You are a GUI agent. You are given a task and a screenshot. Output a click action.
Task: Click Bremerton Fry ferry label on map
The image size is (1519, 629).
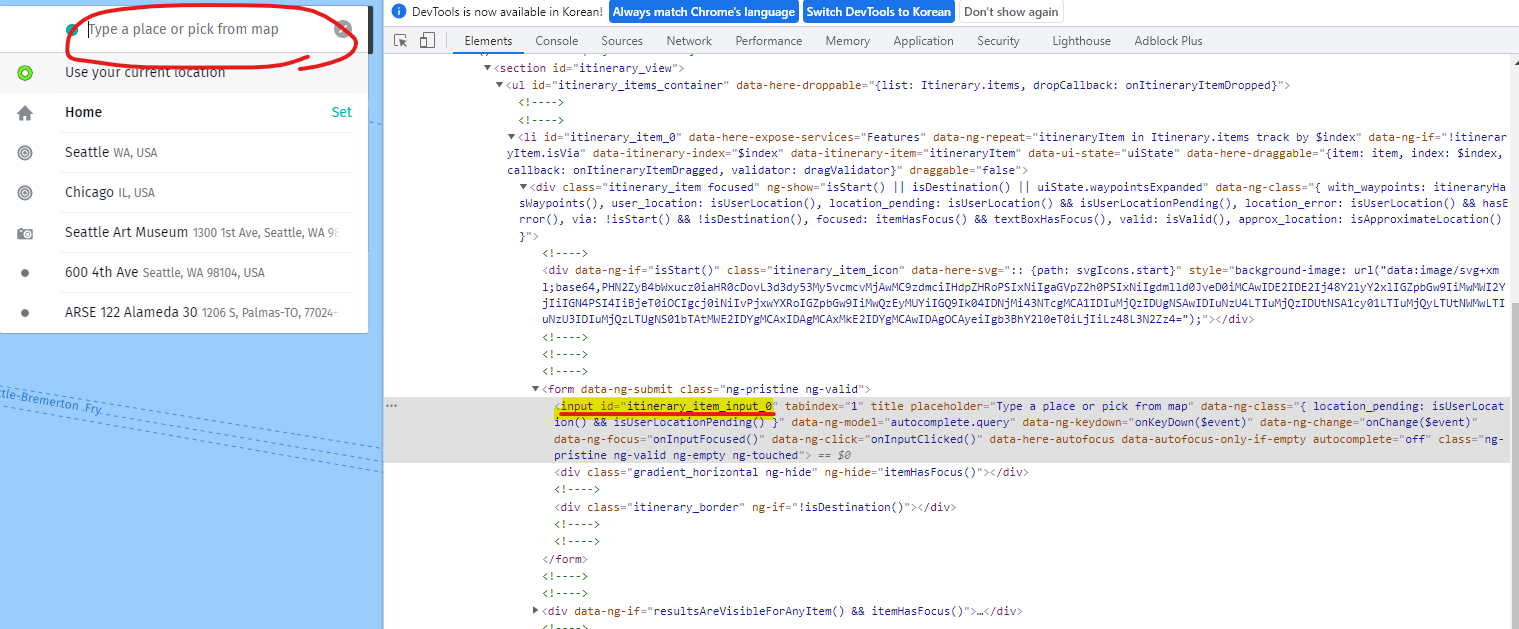pos(52,401)
